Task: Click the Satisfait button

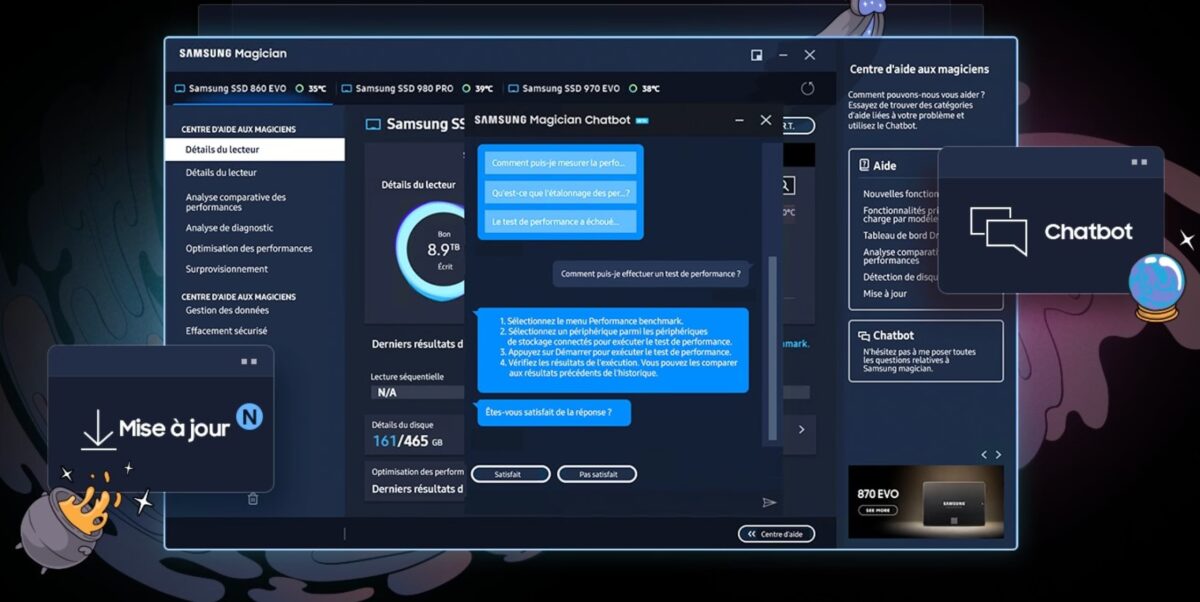Action: point(510,474)
